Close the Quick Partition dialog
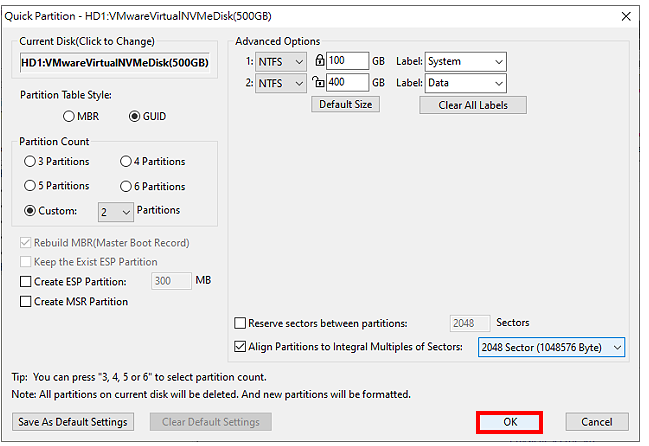 pos(626,16)
